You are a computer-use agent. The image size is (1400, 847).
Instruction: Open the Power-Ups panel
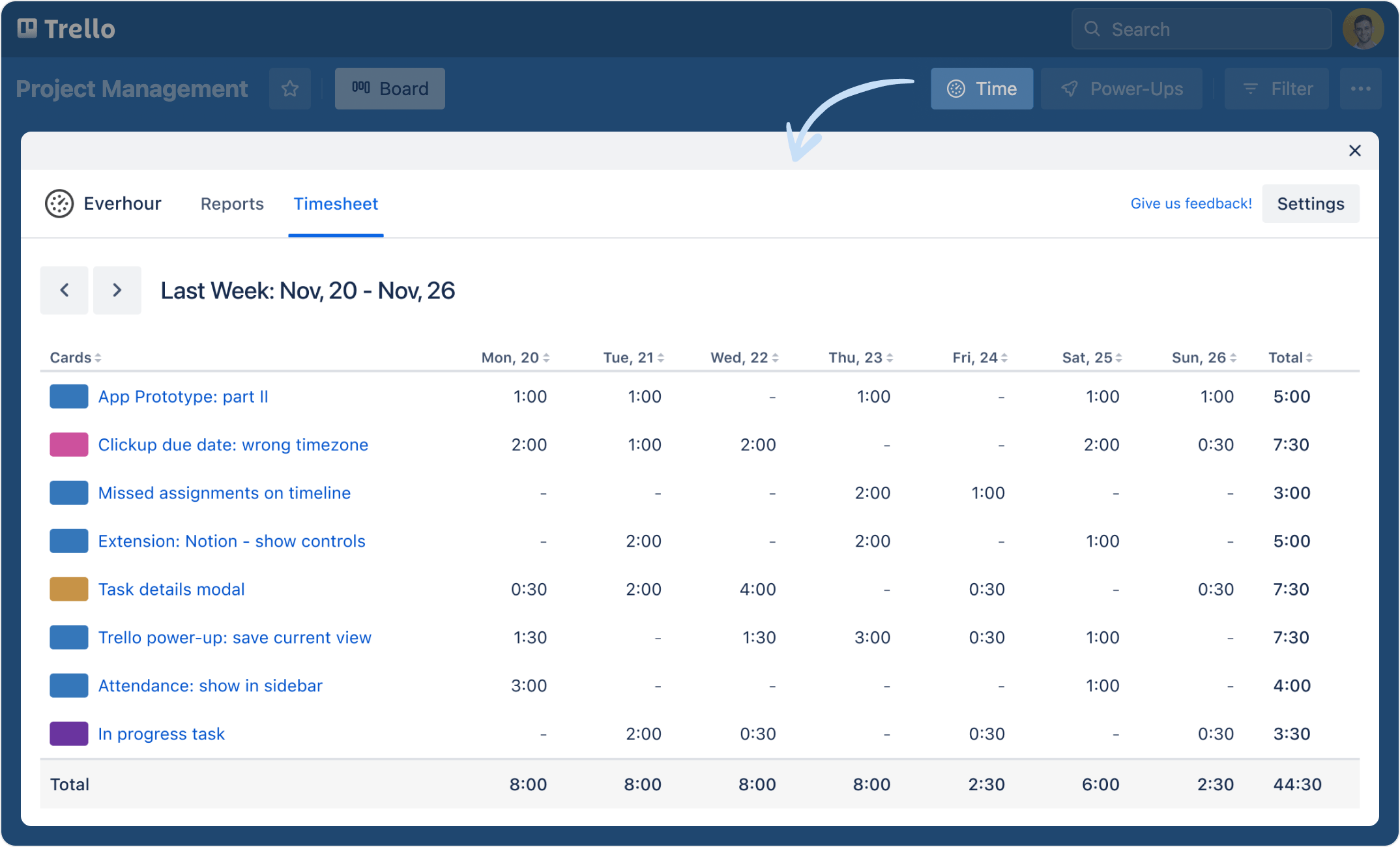(1122, 89)
